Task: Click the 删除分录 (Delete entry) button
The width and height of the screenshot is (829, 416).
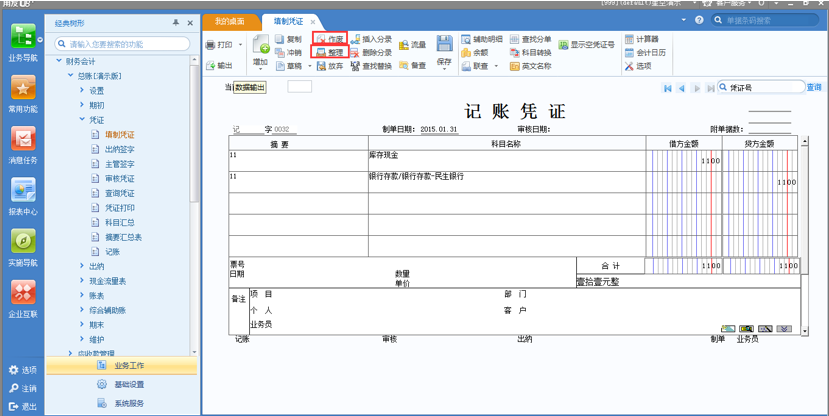Action: click(371, 53)
